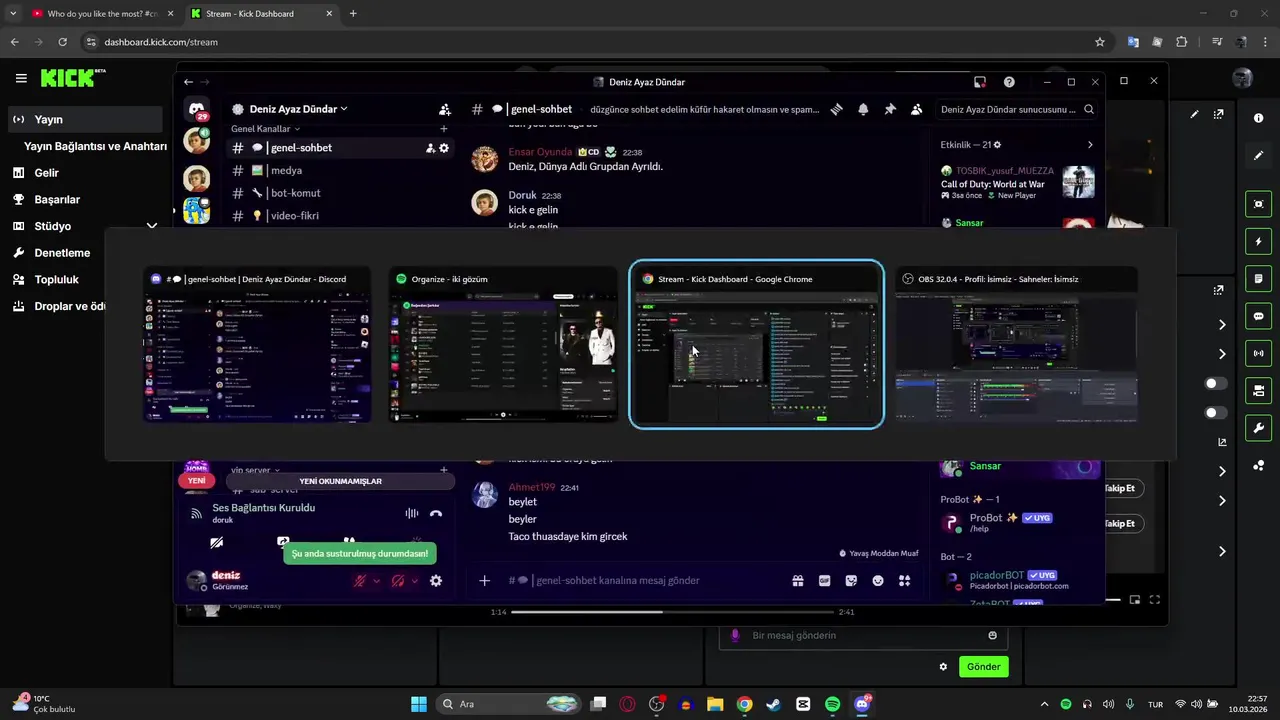
Task: Disconnect from the voice channel
Action: [435, 513]
